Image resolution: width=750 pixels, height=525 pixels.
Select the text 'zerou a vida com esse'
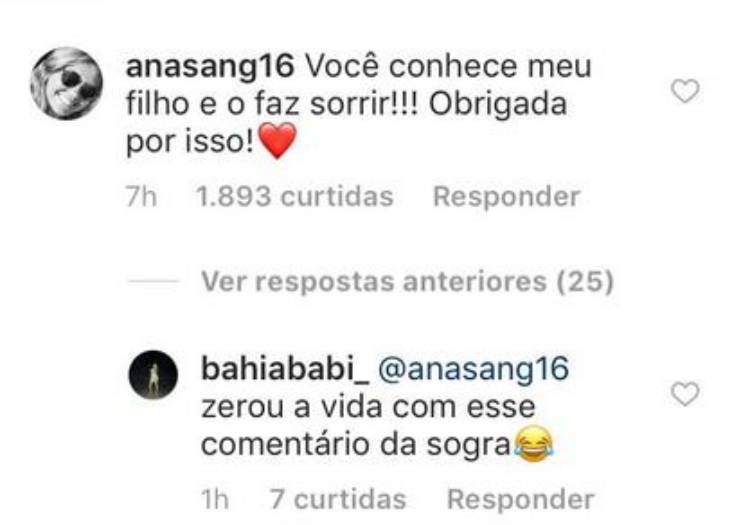coord(368,407)
